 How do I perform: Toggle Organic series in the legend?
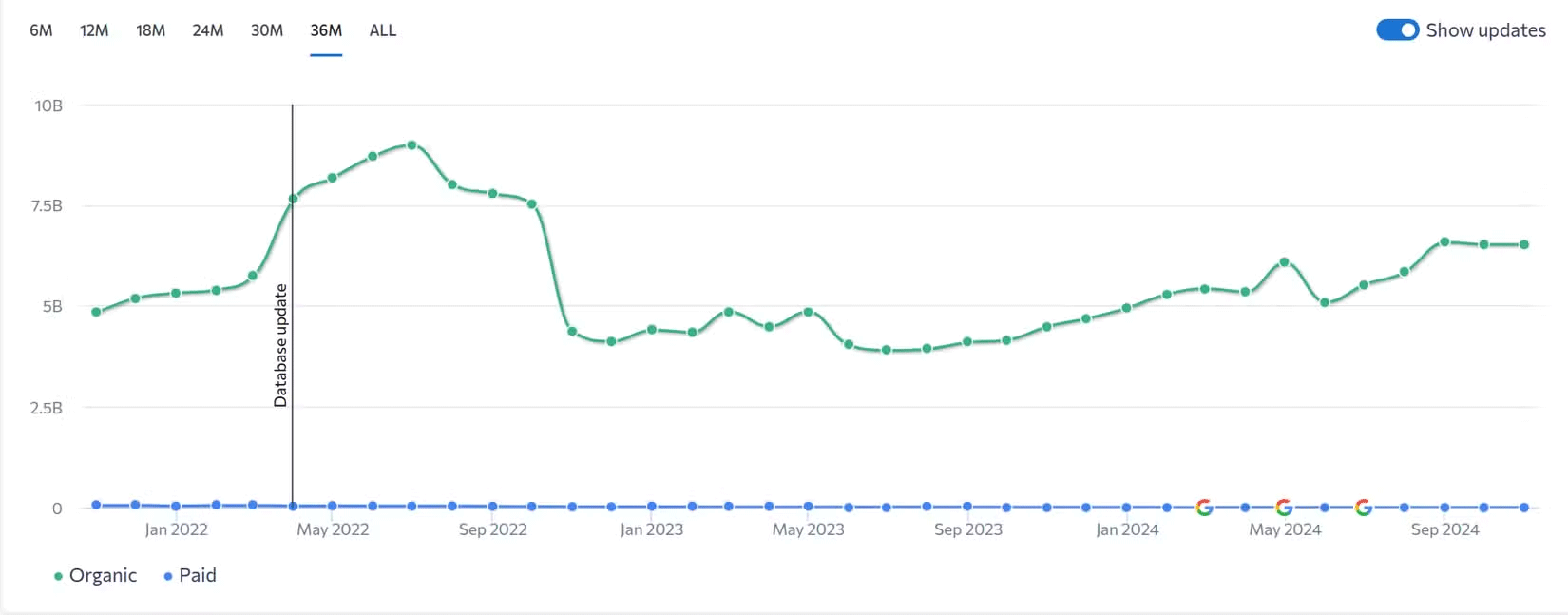tap(95, 575)
